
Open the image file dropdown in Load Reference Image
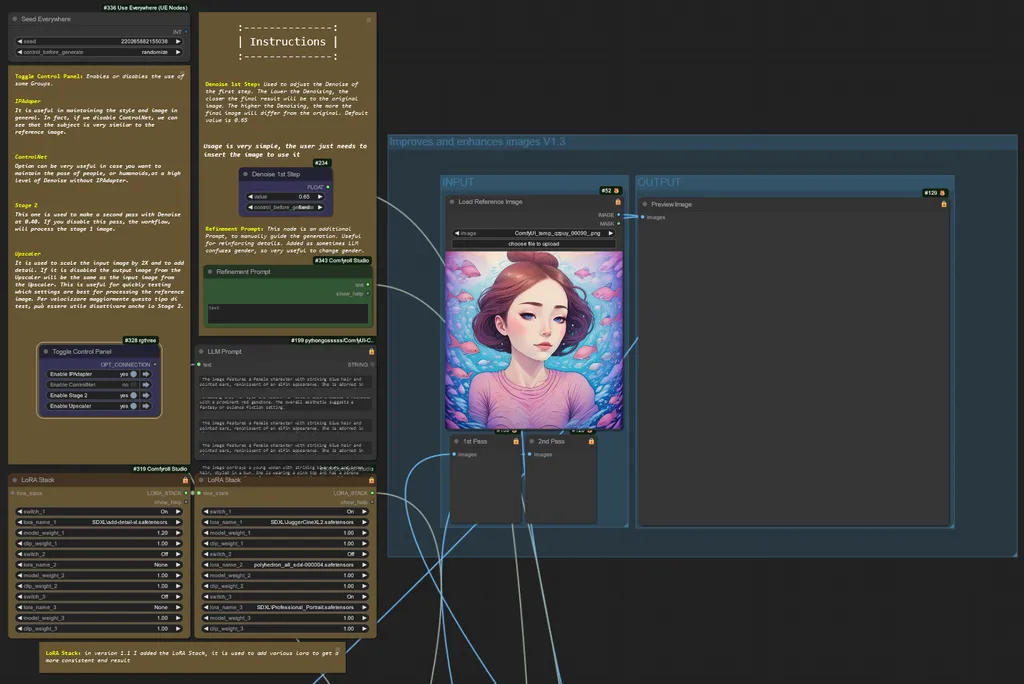coord(534,233)
